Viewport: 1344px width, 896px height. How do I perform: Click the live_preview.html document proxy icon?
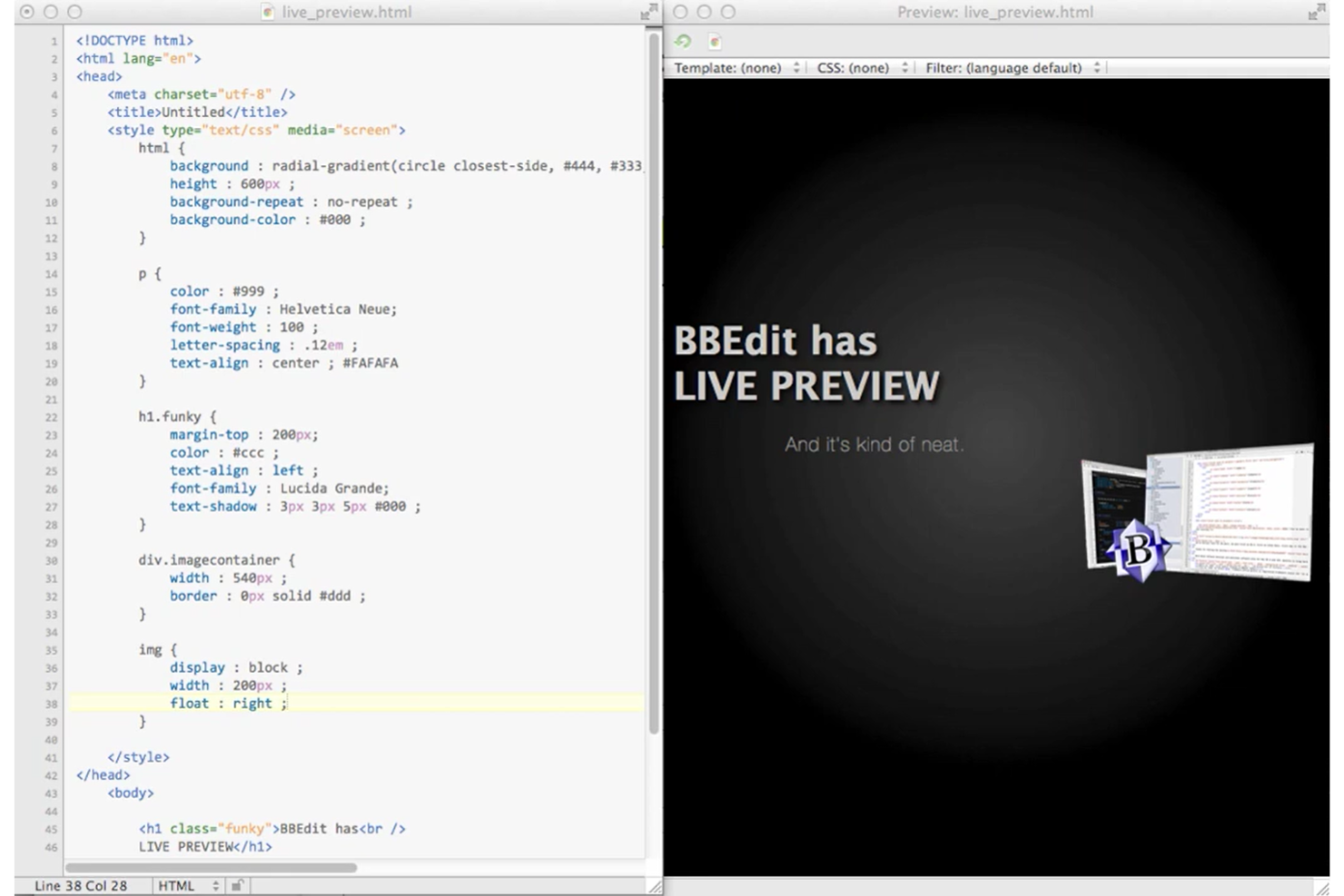pos(268,12)
